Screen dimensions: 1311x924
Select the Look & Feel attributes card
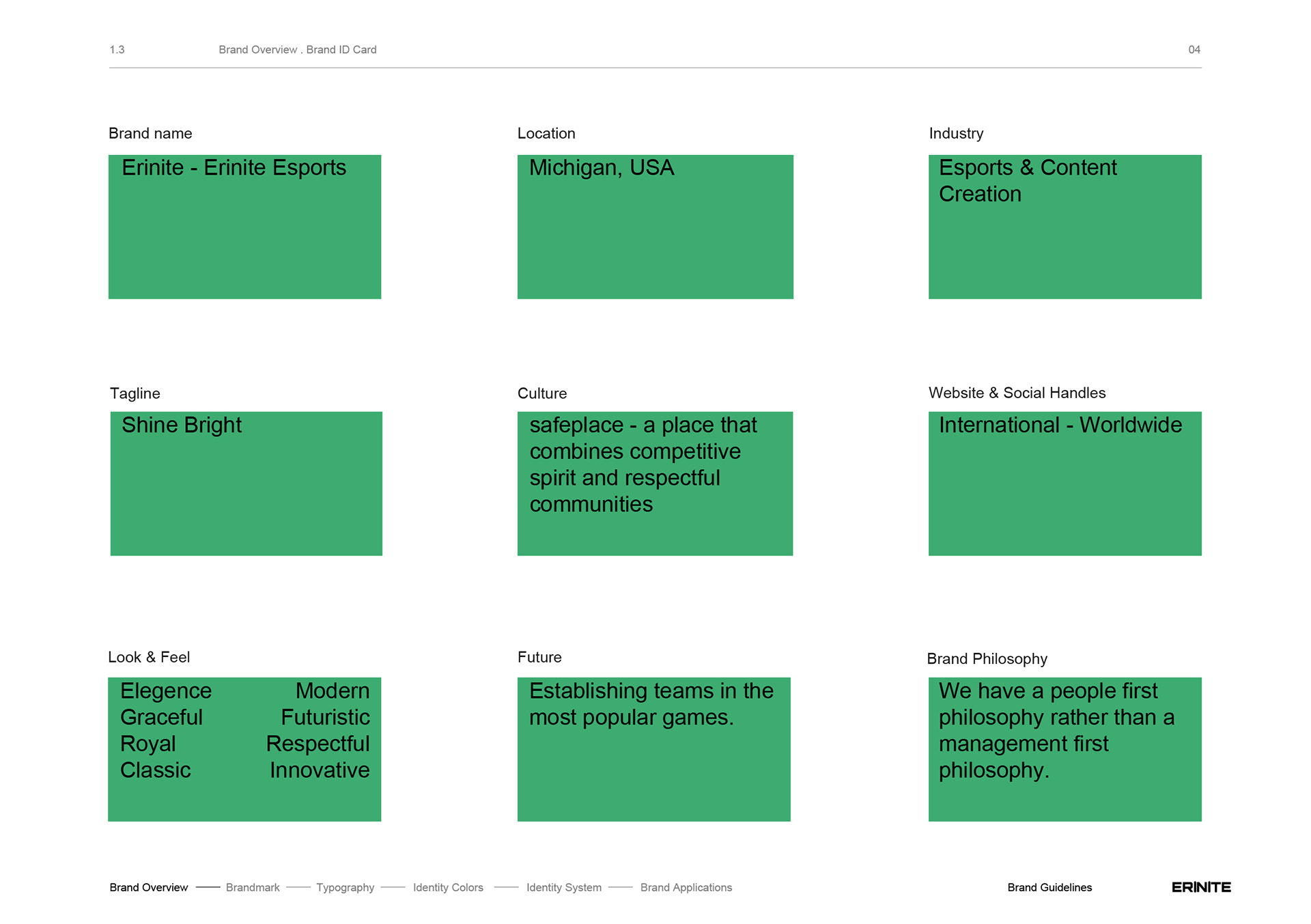click(244, 749)
